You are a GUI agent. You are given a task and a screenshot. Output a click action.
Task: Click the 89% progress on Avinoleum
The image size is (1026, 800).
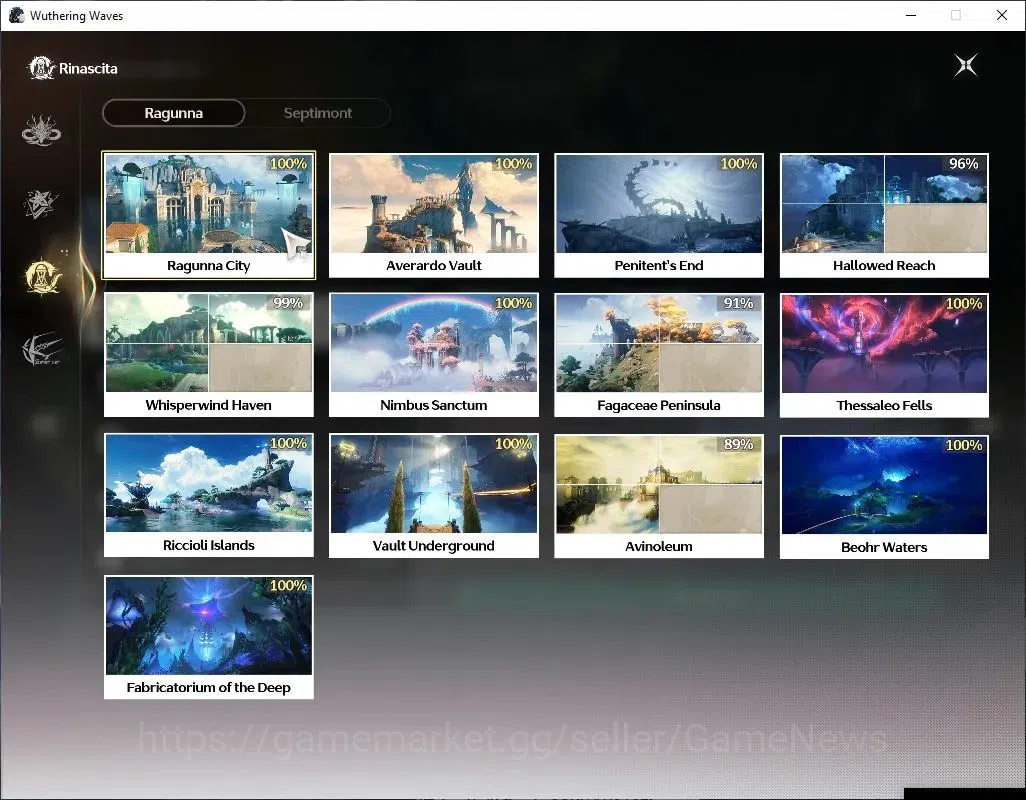coord(738,444)
